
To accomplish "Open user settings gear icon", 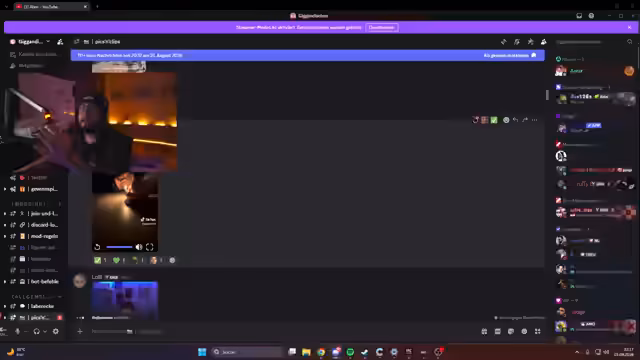I will coord(56,331).
